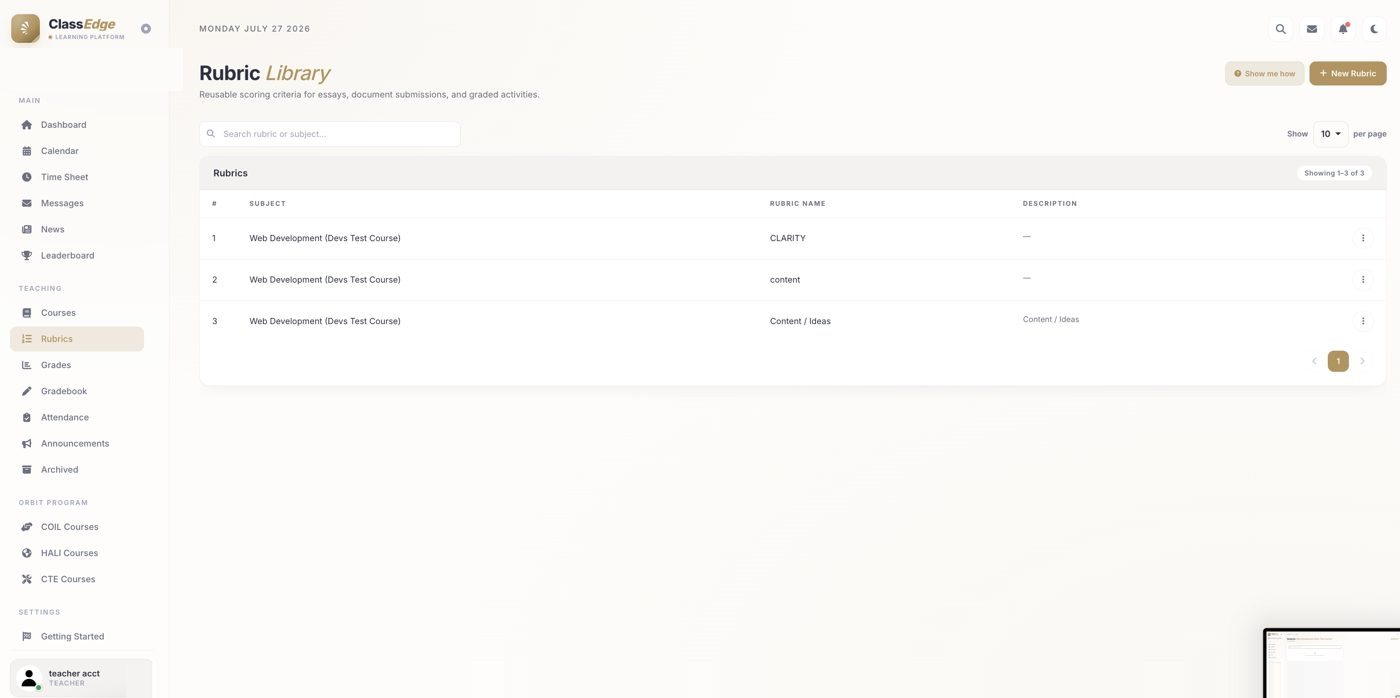Toggle dark mode moon icon
This screenshot has height=698, width=1400.
click(x=1374, y=29)
